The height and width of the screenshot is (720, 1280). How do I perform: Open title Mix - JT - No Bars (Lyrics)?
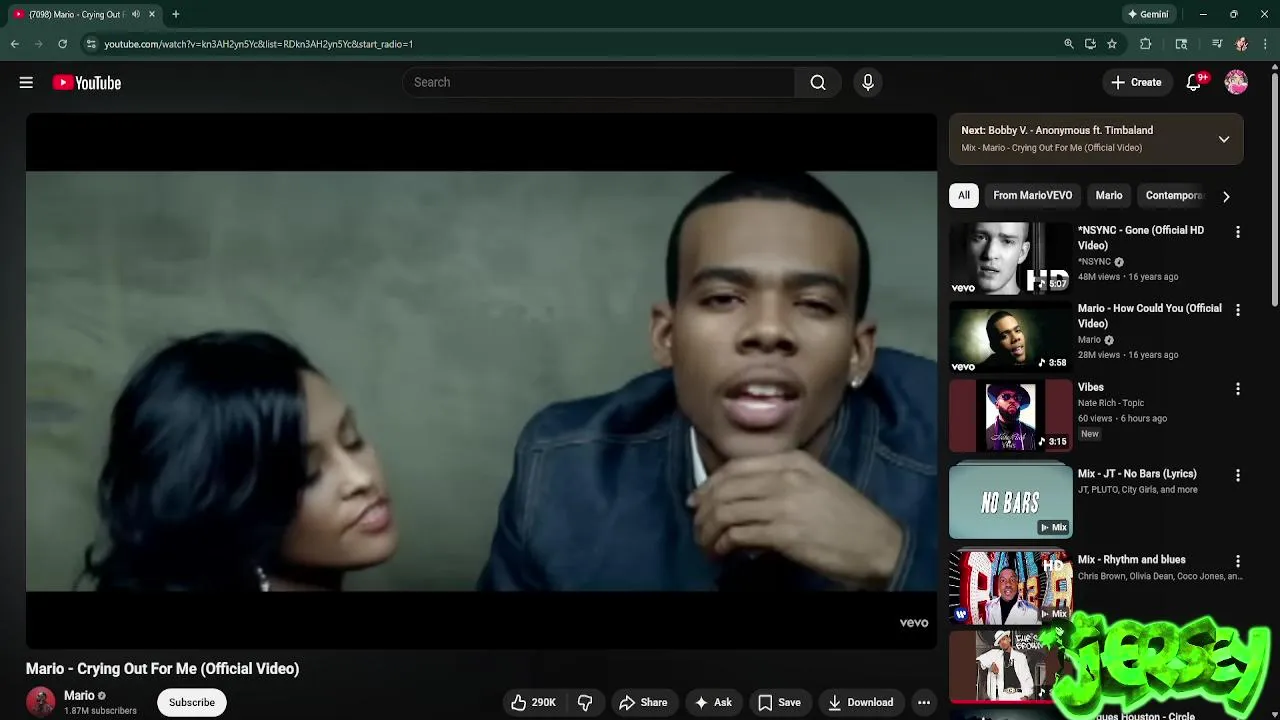1137,474
